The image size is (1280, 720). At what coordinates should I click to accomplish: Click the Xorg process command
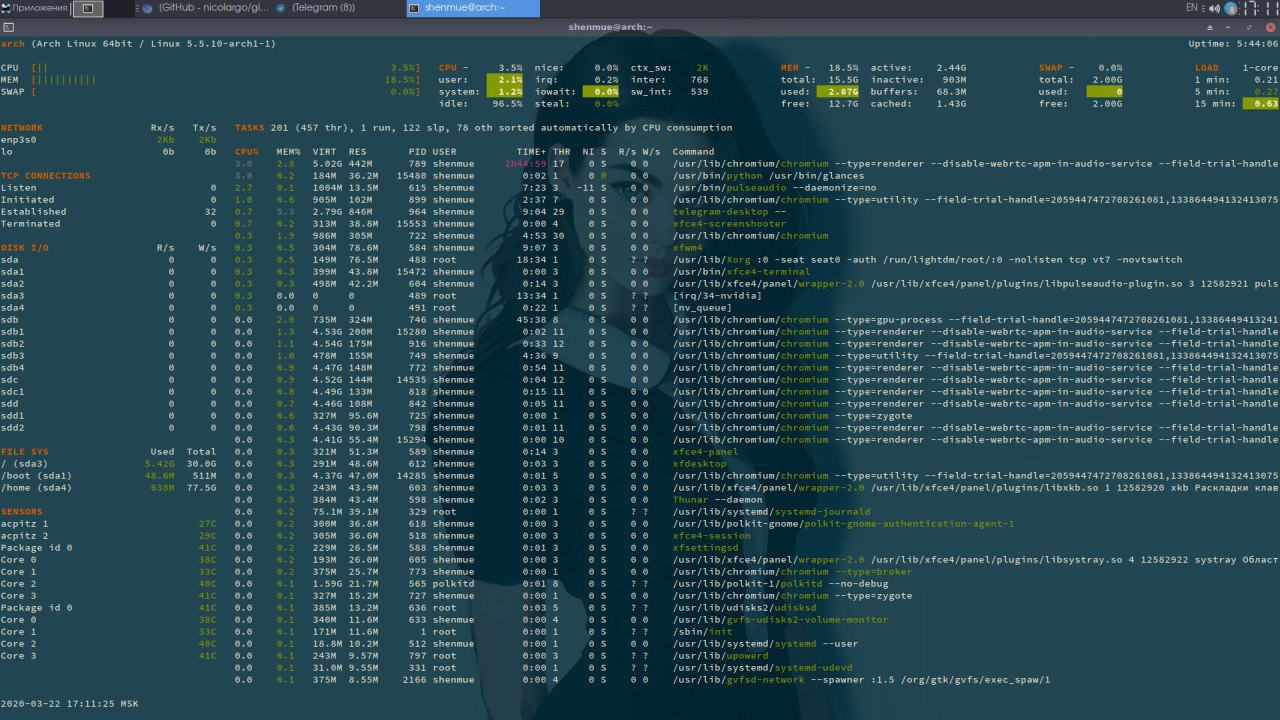(x=927, y=260)
